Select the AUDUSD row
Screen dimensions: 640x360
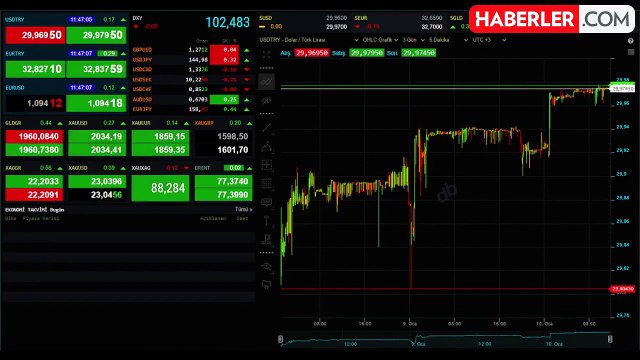[191, 99]
